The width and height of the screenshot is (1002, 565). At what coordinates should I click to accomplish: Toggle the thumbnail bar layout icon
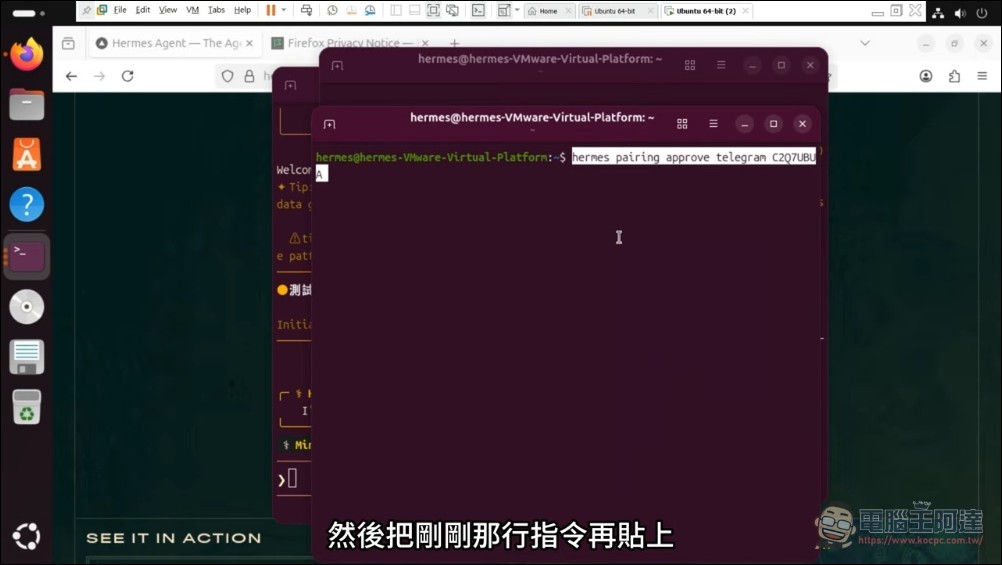coord(414,10)
